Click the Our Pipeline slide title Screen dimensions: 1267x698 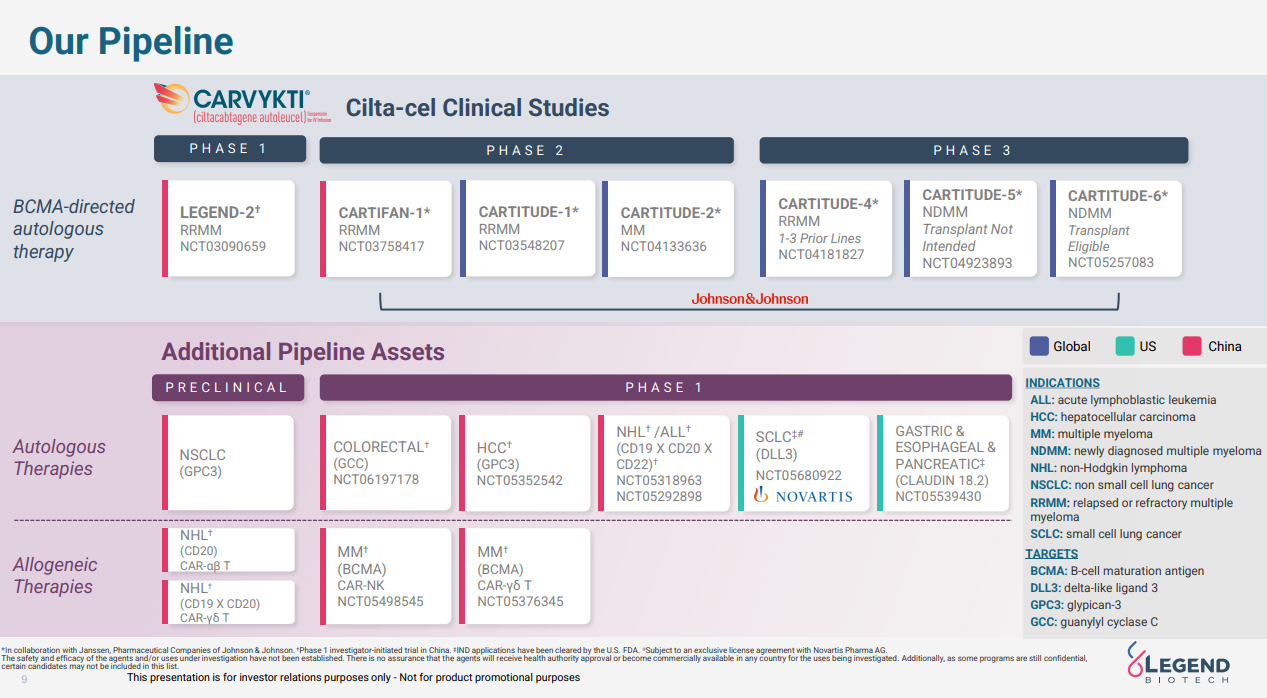click(x=131, y=41)
